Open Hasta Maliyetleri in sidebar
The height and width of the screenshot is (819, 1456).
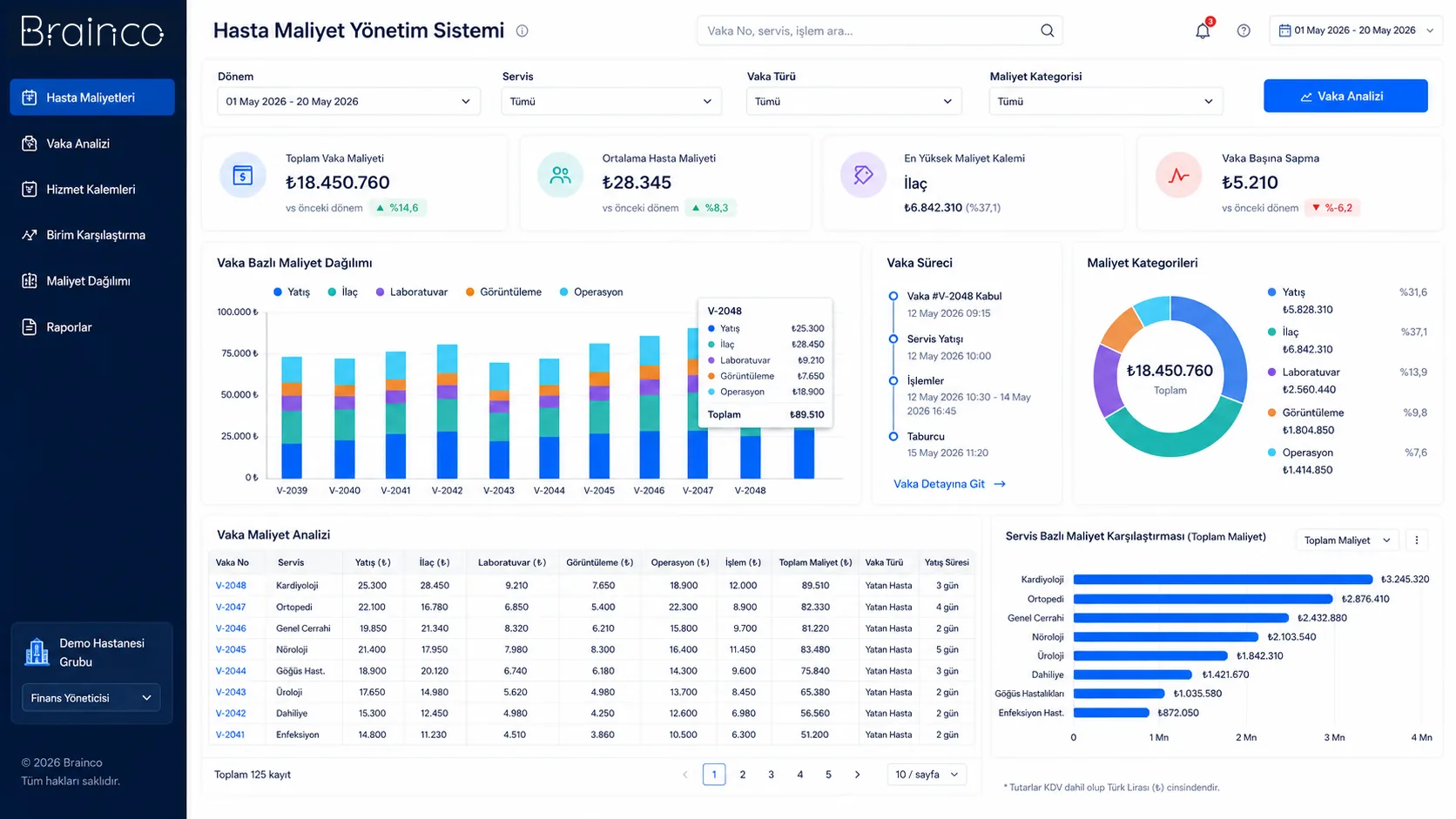[x=92, y=97]
